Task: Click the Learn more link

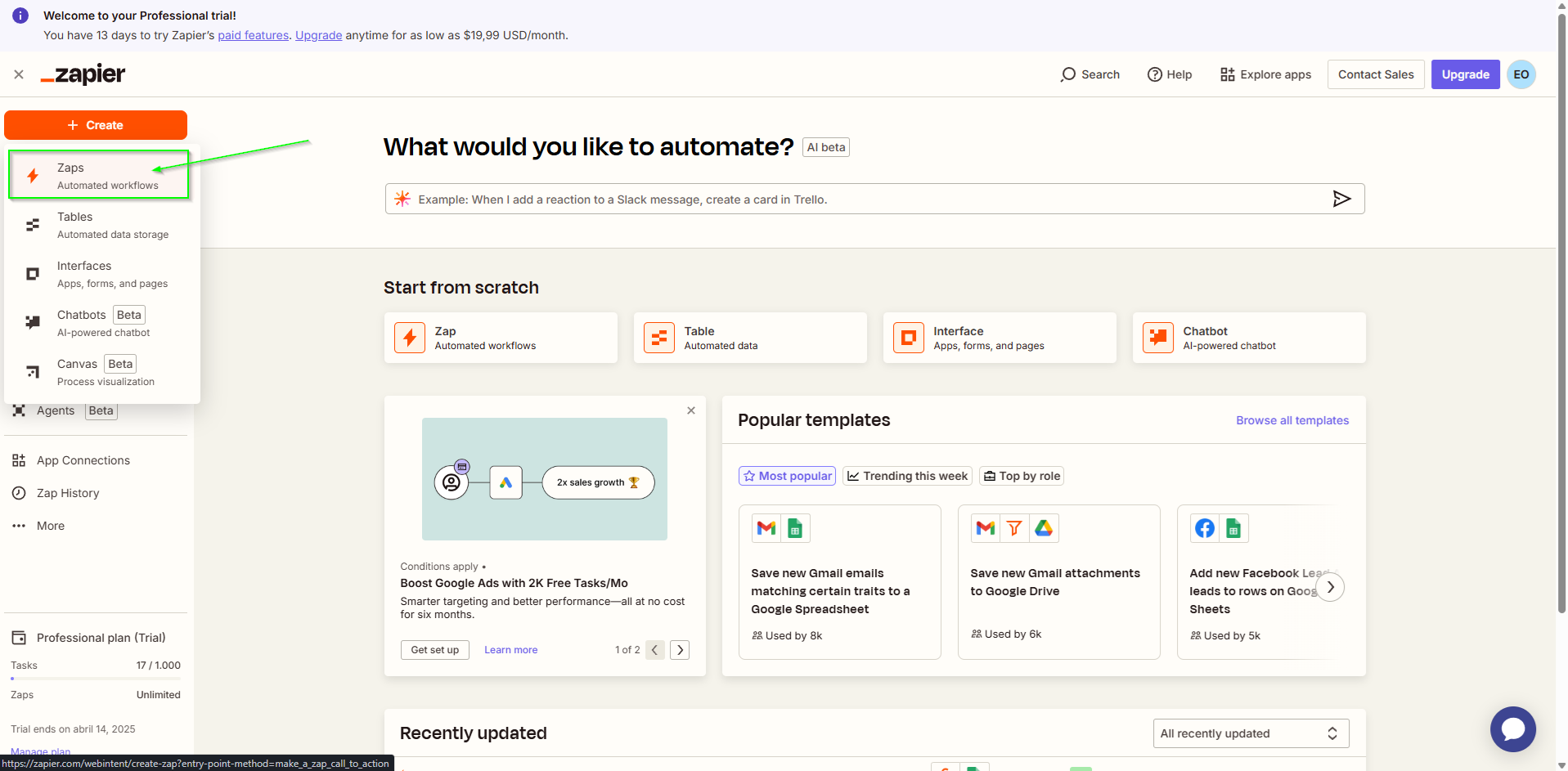Action: tap(510, 650)
